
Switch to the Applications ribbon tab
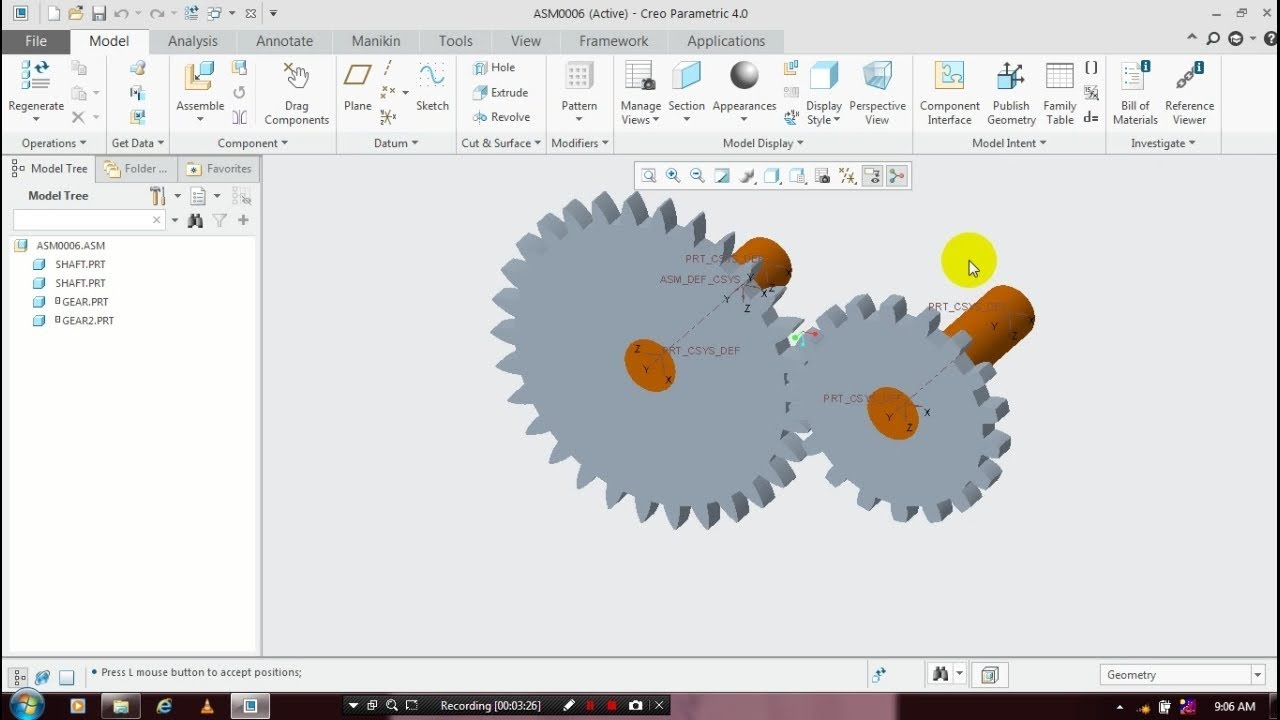[x=726, y=41]
